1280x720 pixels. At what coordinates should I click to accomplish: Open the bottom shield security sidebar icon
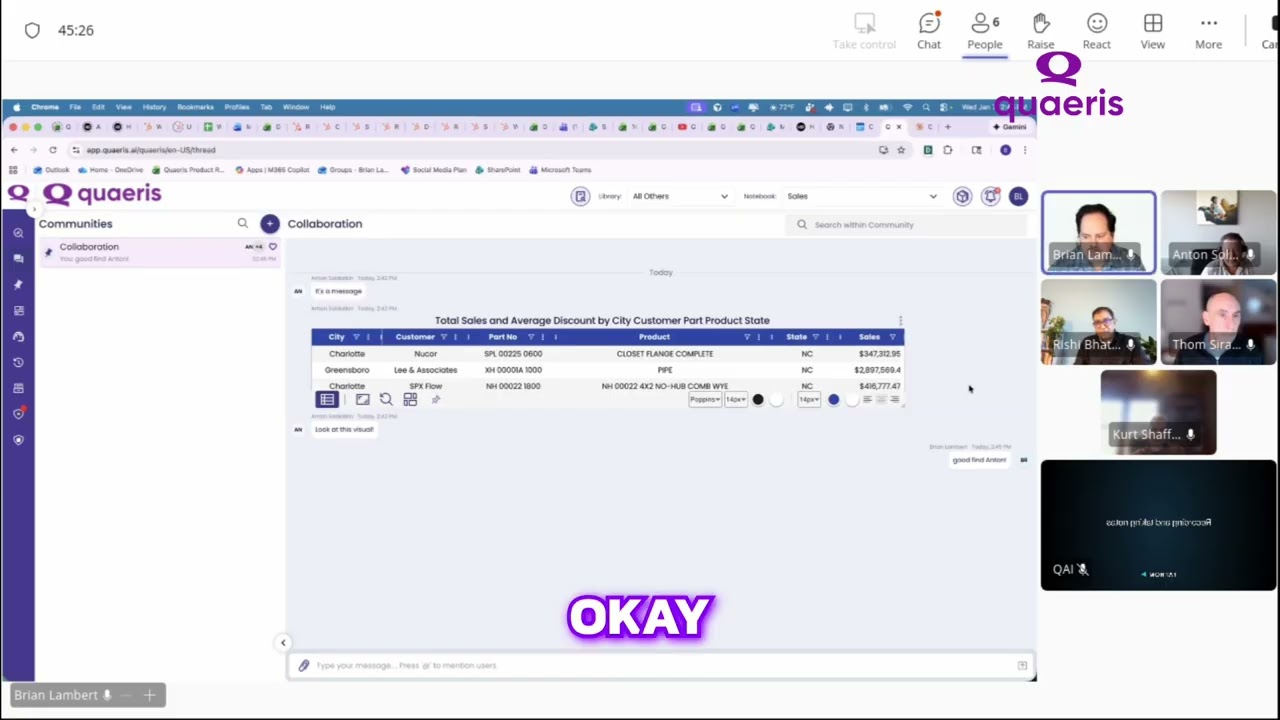(18, 439)
